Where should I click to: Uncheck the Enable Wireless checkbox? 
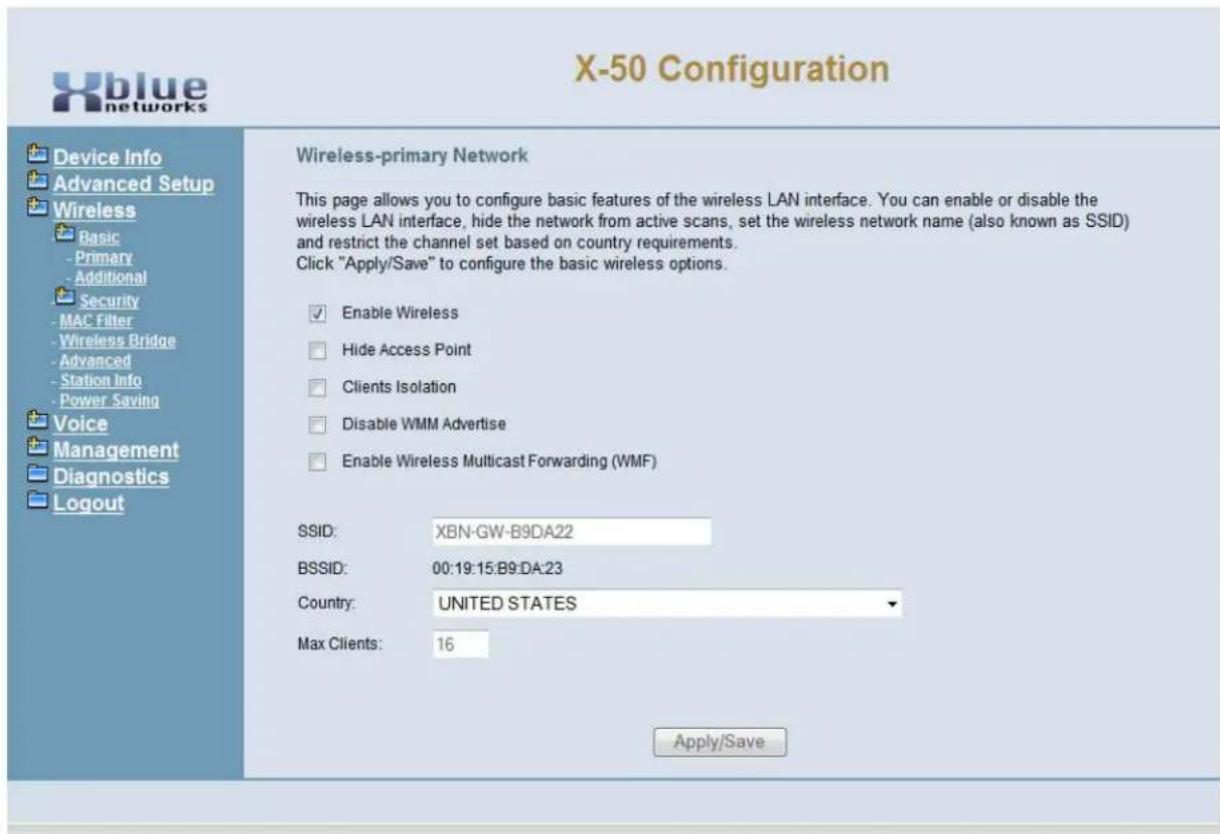317,314
